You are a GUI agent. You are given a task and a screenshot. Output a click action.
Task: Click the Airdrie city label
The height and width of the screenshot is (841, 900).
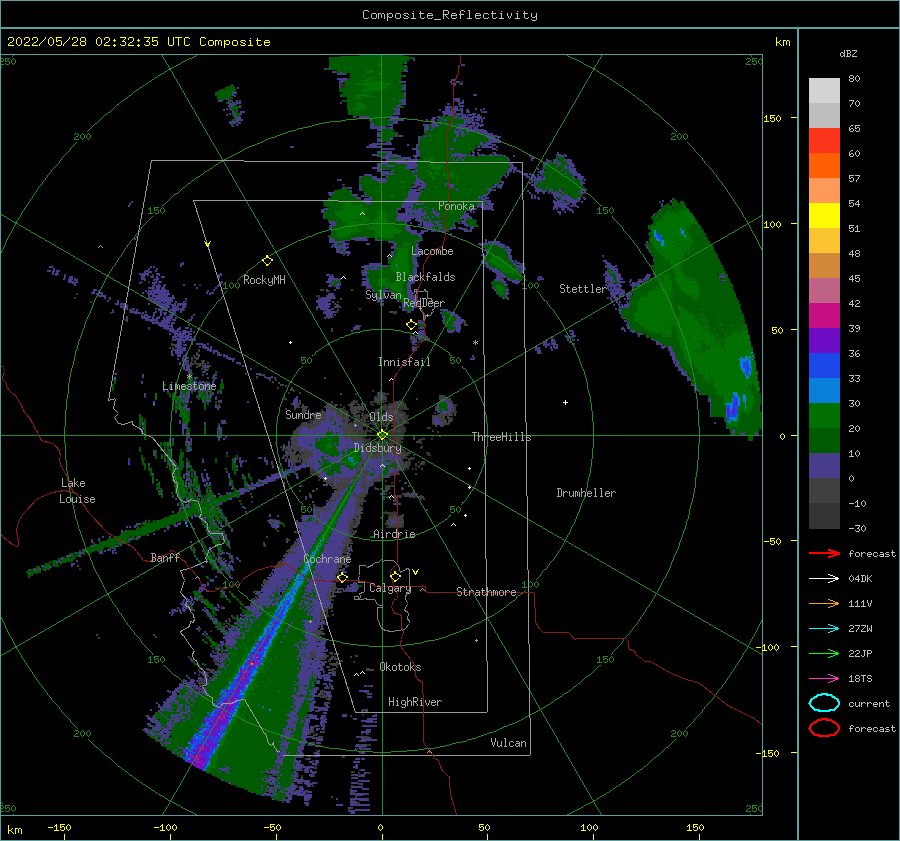(x=394, y=534)
